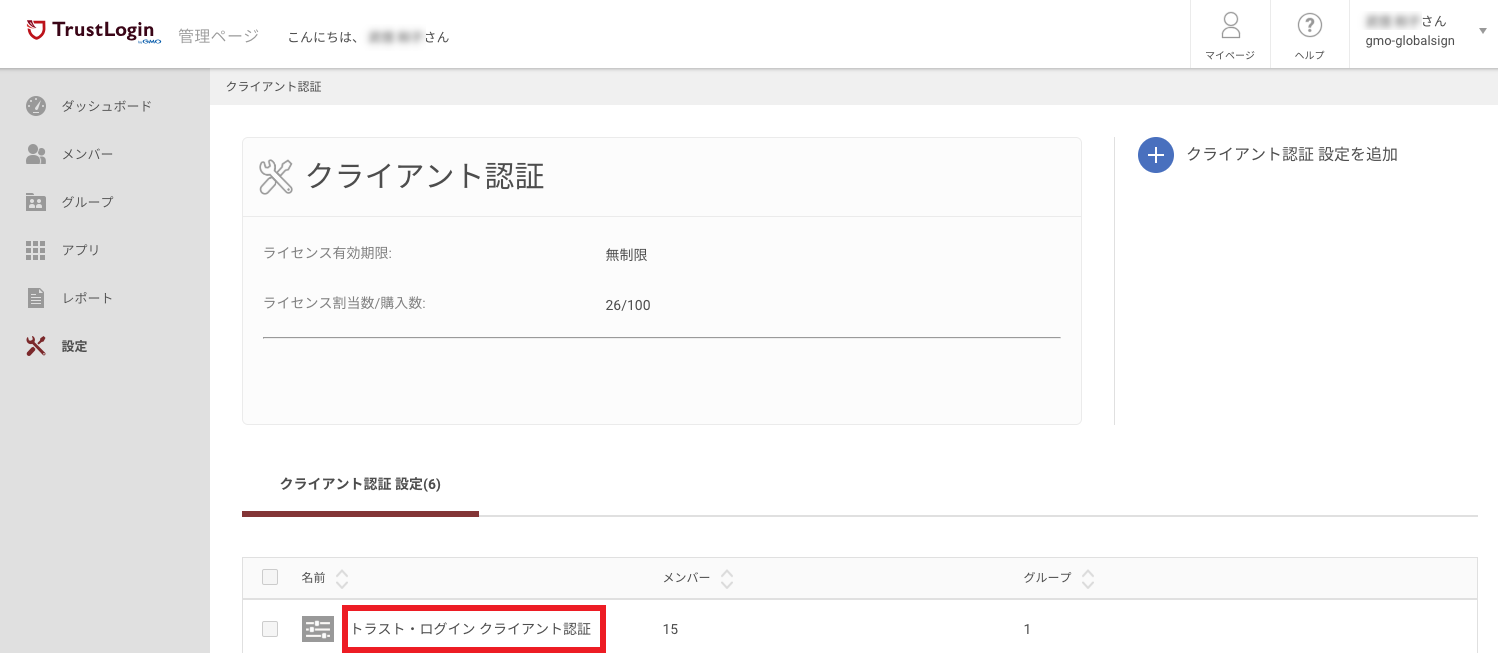Viewport: 1498px width, 653px height.
Task: Click the settings-list icon beside トラスト・ログイン row
Action: coord(318,629)
